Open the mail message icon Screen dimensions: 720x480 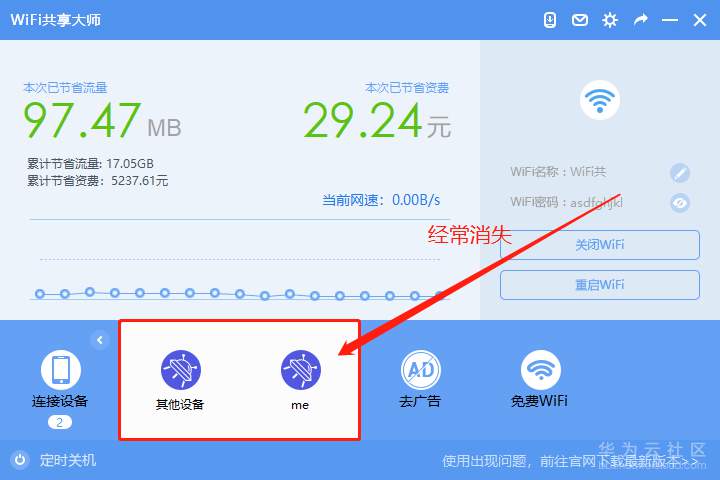pos(579,20)
